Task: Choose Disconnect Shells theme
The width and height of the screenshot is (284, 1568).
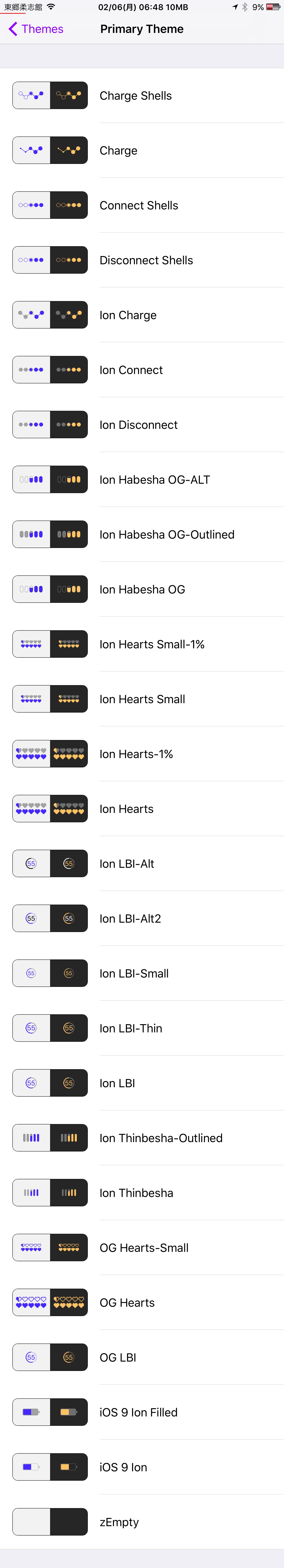Action: point(142,260)
